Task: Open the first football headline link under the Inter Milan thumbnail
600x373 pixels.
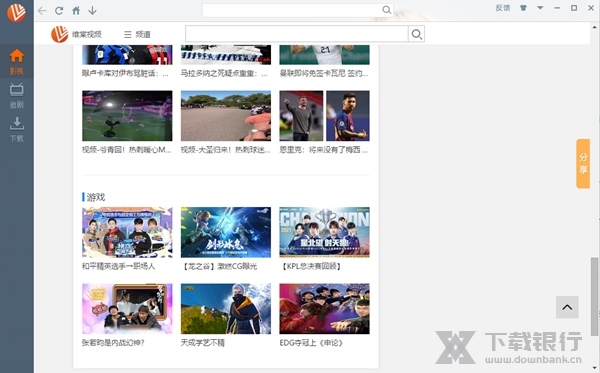Action: 125,73
